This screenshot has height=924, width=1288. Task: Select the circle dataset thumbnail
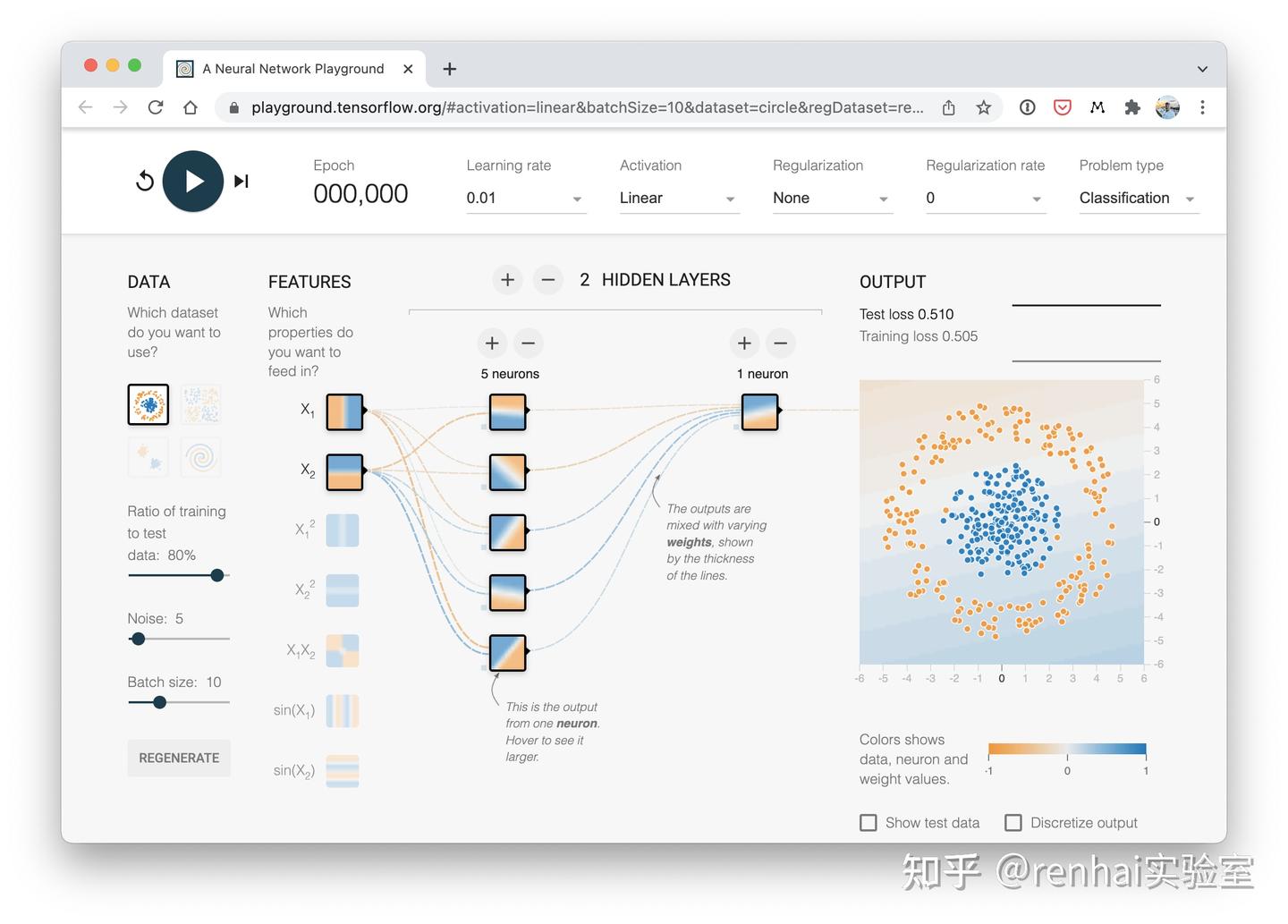148,404
